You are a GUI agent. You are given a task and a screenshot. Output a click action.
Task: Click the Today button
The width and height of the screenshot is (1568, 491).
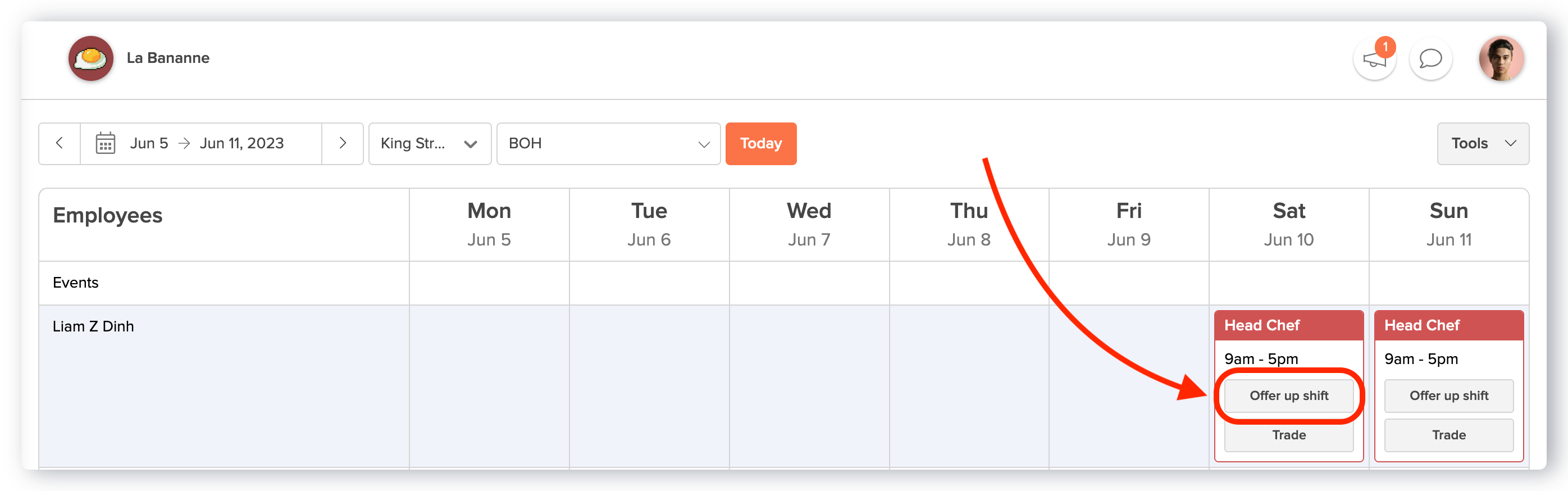pos(761,143)
